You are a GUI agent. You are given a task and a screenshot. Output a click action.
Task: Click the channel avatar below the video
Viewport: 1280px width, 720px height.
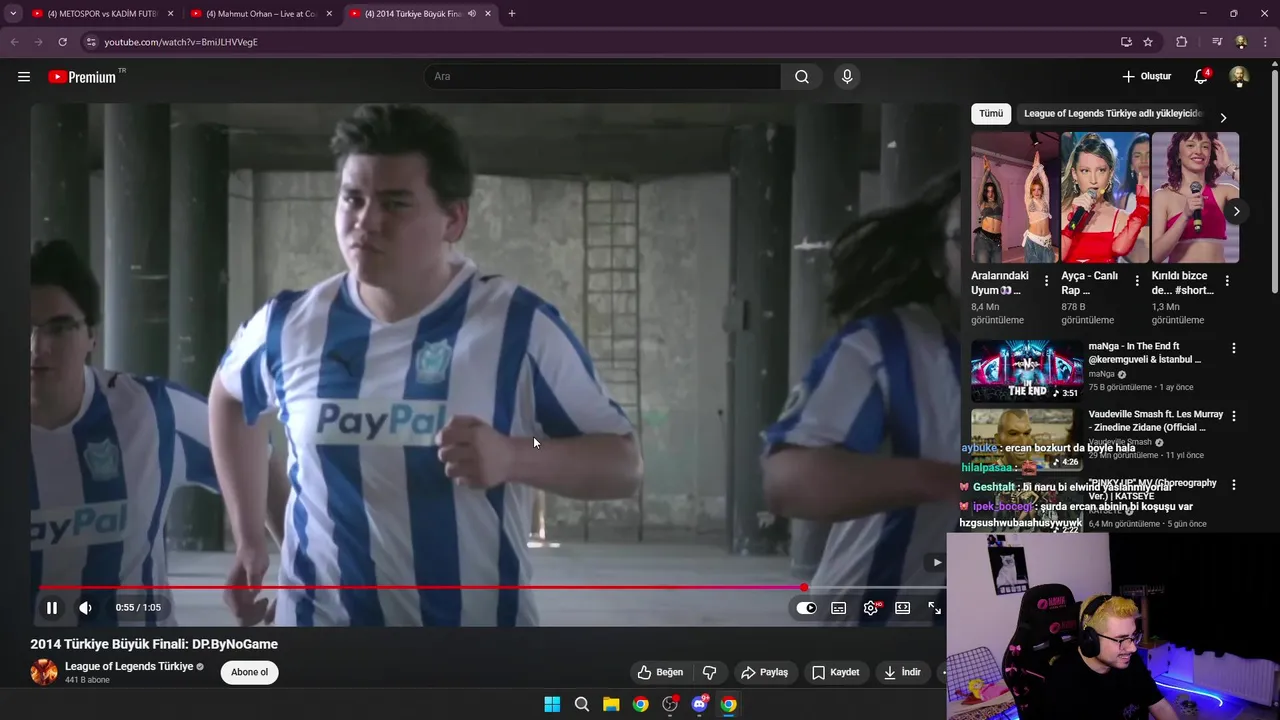click(x=44, y=672)
